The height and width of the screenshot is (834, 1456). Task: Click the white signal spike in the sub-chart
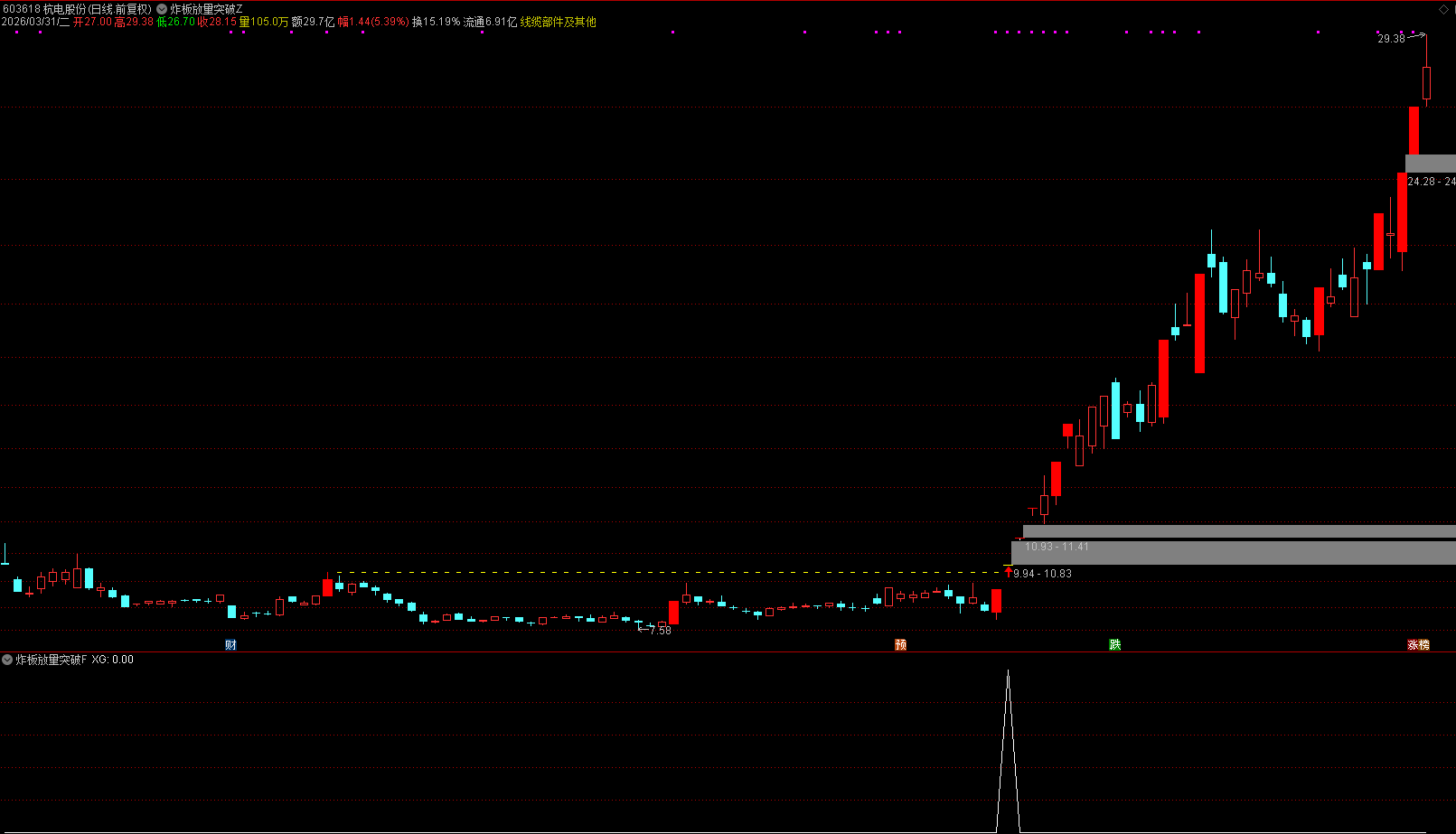click(x=1008, y=750)
